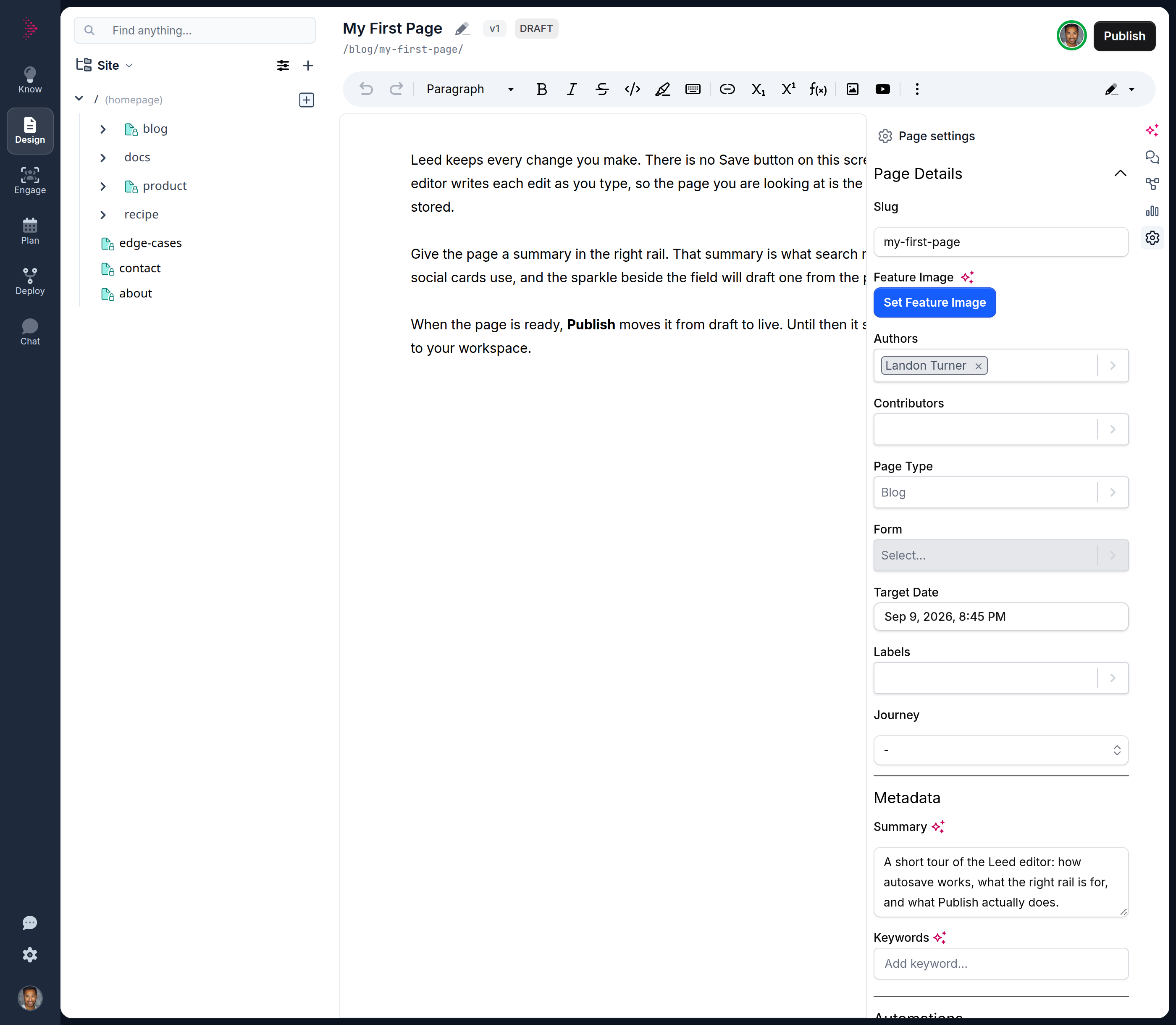
Task: Open the Authors dropdown
Action: (x=1113, y=365)
